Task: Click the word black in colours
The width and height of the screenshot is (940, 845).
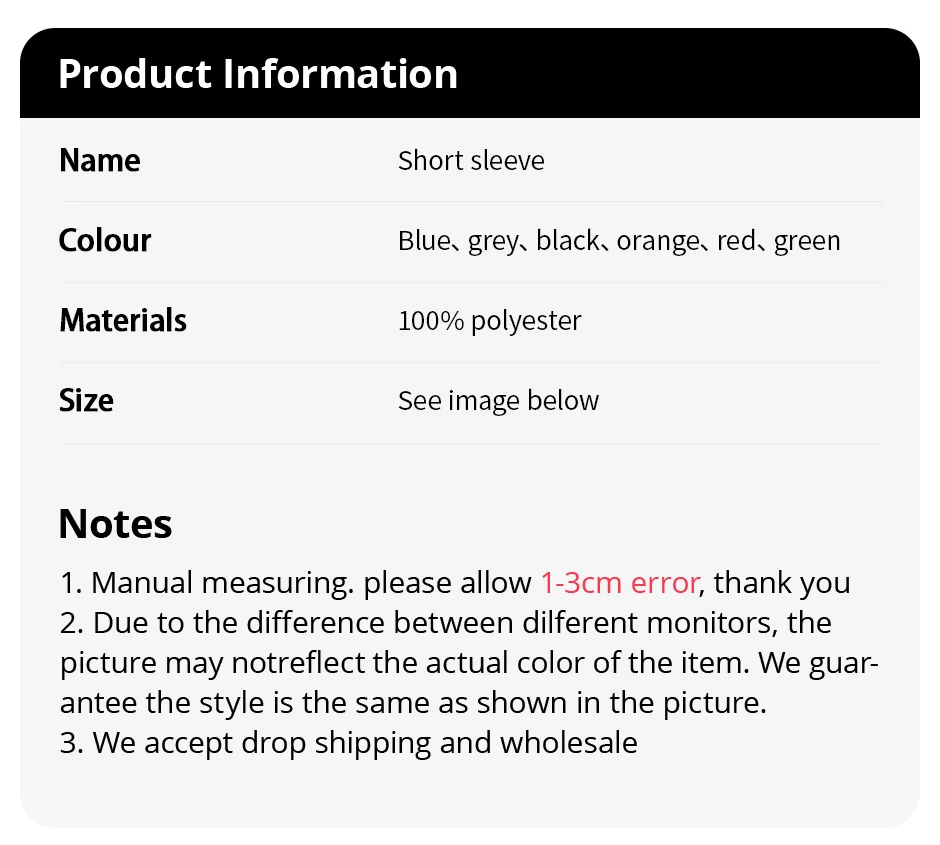Action: click(x=567, y=241)
